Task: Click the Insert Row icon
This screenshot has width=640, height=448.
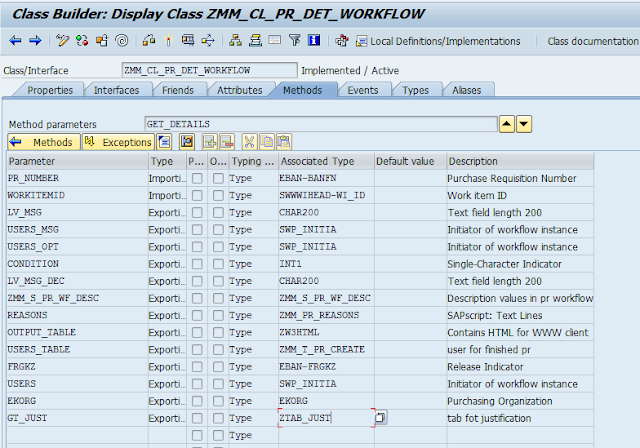Action: 210,142
